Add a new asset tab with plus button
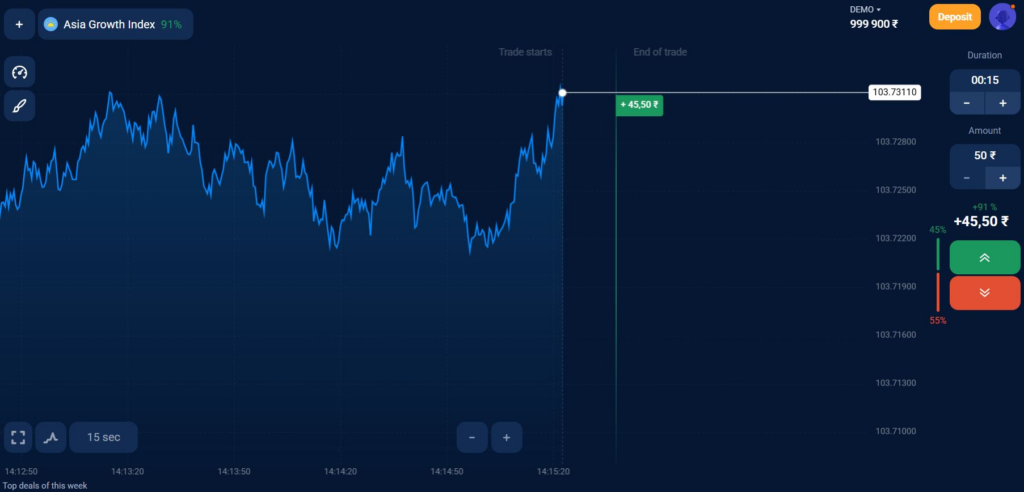 [x=20, y=24]
